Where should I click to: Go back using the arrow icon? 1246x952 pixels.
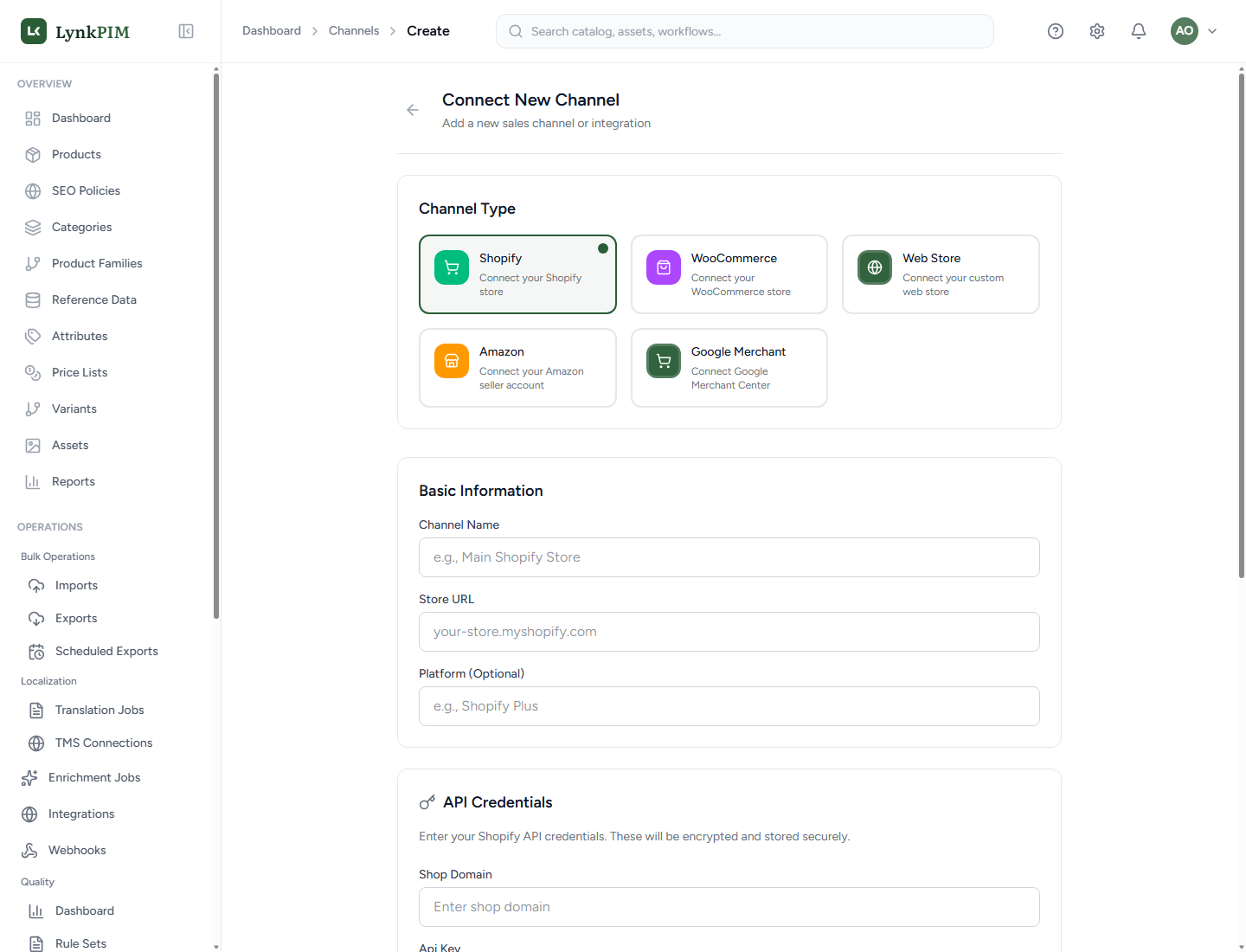[413, 110]
